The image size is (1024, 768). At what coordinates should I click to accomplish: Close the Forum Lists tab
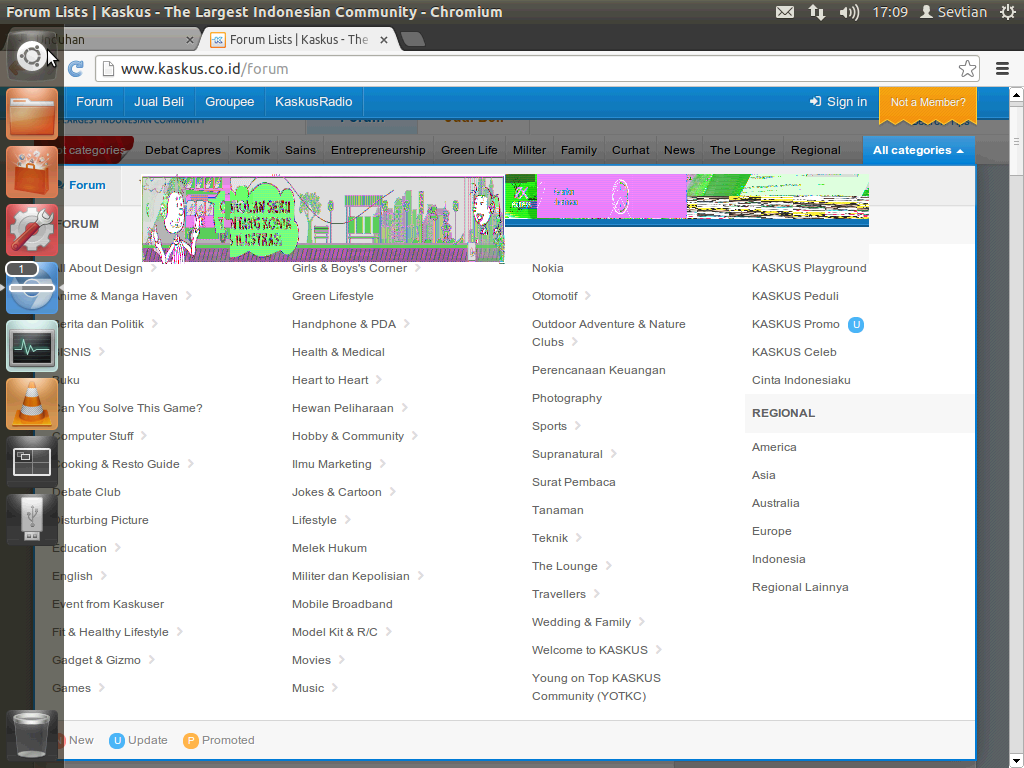coord(384,40)
